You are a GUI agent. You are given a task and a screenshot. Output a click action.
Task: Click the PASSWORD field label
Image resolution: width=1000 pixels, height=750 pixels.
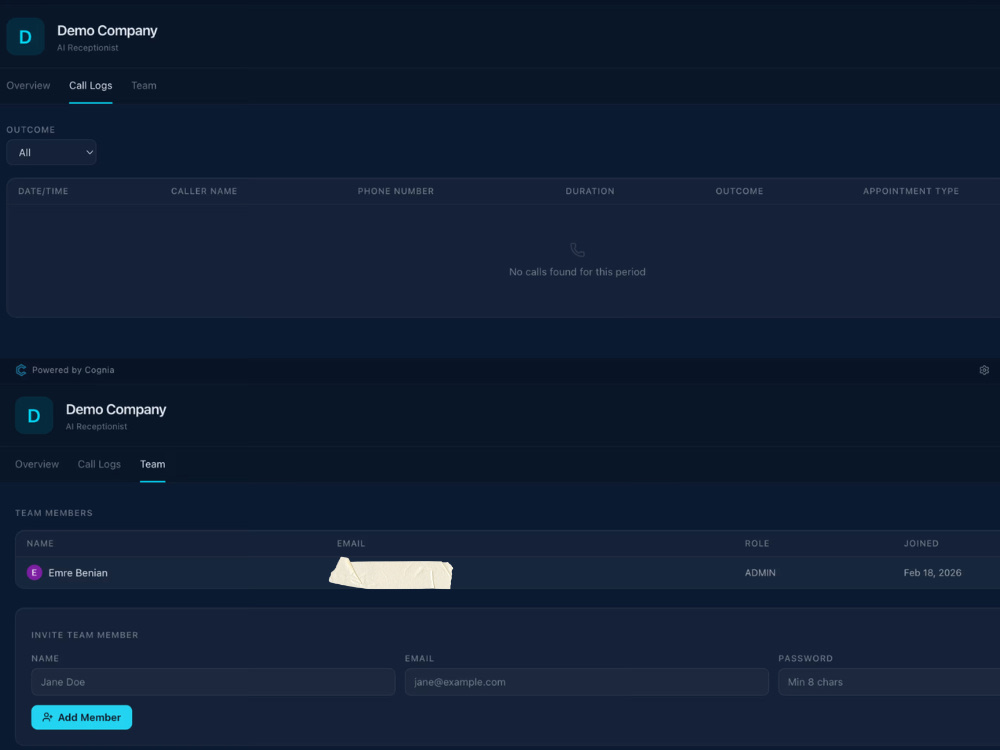[805, 658]
